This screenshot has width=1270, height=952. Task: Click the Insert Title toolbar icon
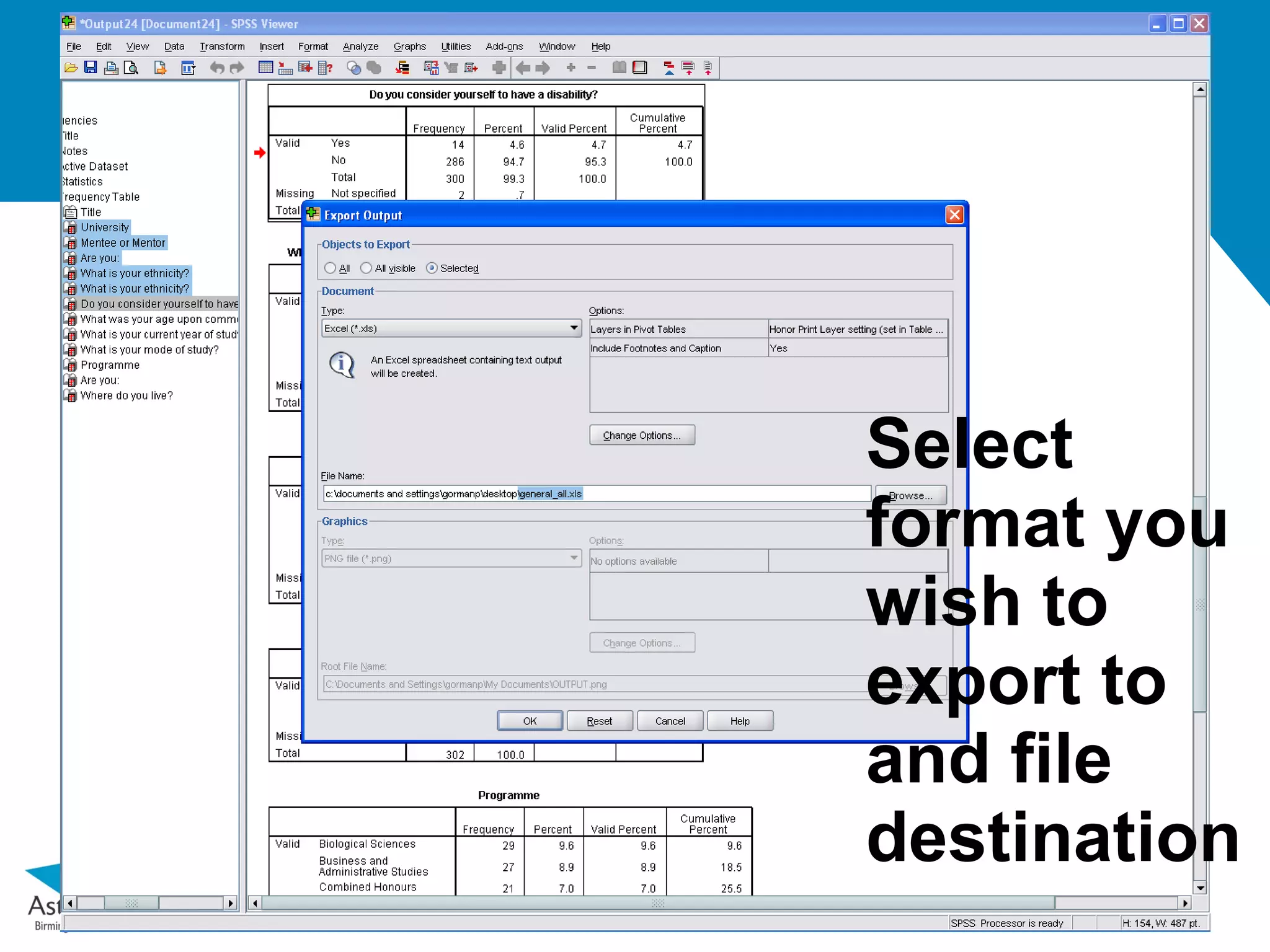pyautogui.click(x=688, y=68)
